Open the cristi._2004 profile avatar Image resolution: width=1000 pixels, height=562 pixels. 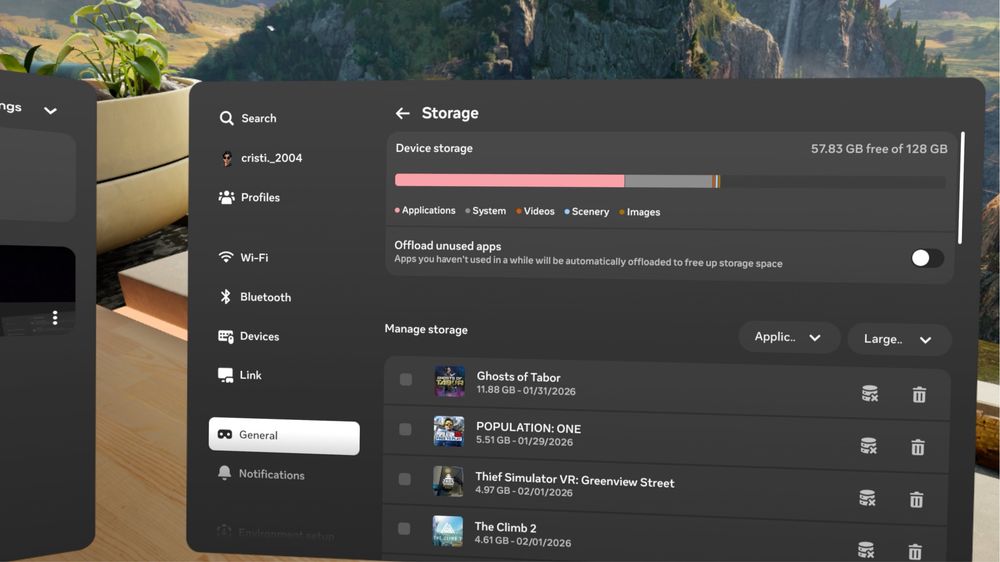(x=226, y=158)
